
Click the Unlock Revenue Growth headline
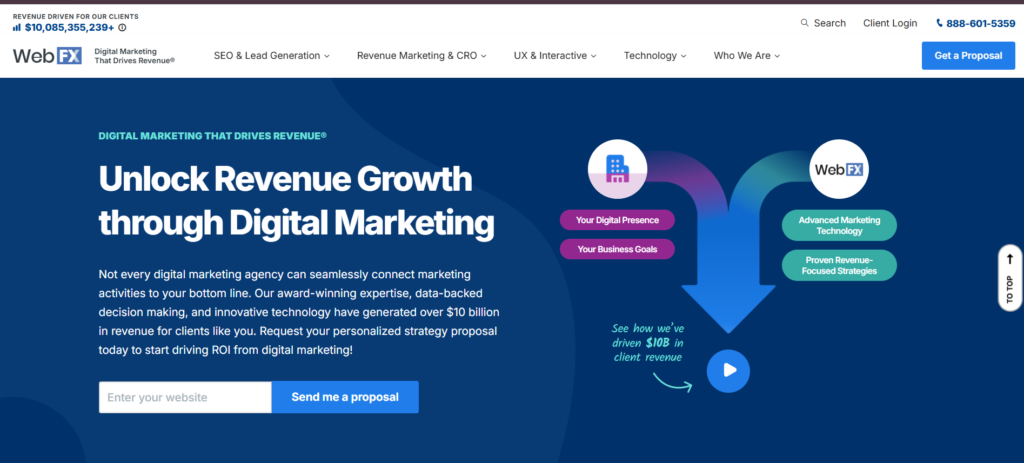(x=296, y=200)
